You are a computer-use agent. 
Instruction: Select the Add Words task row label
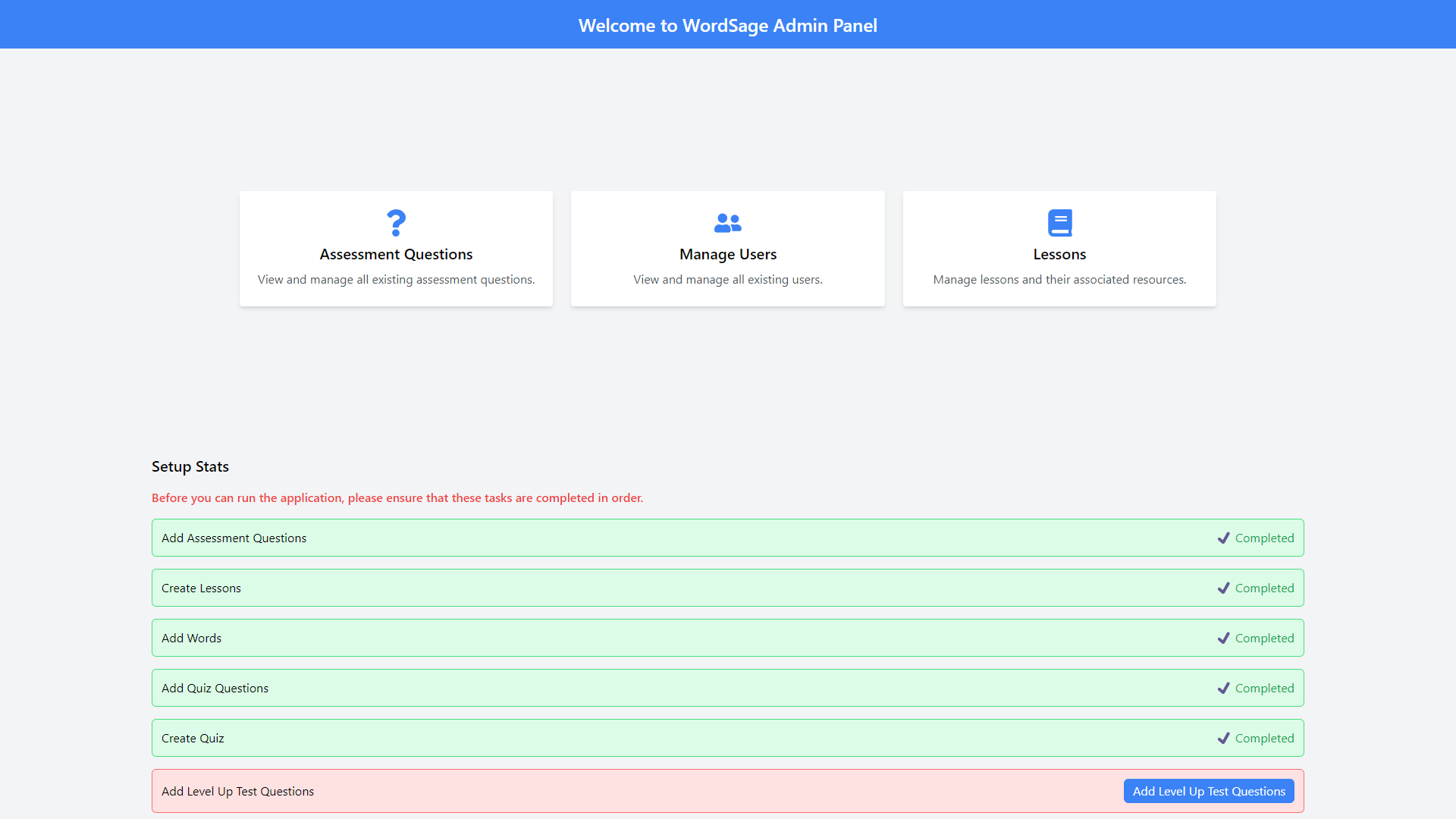191,639
